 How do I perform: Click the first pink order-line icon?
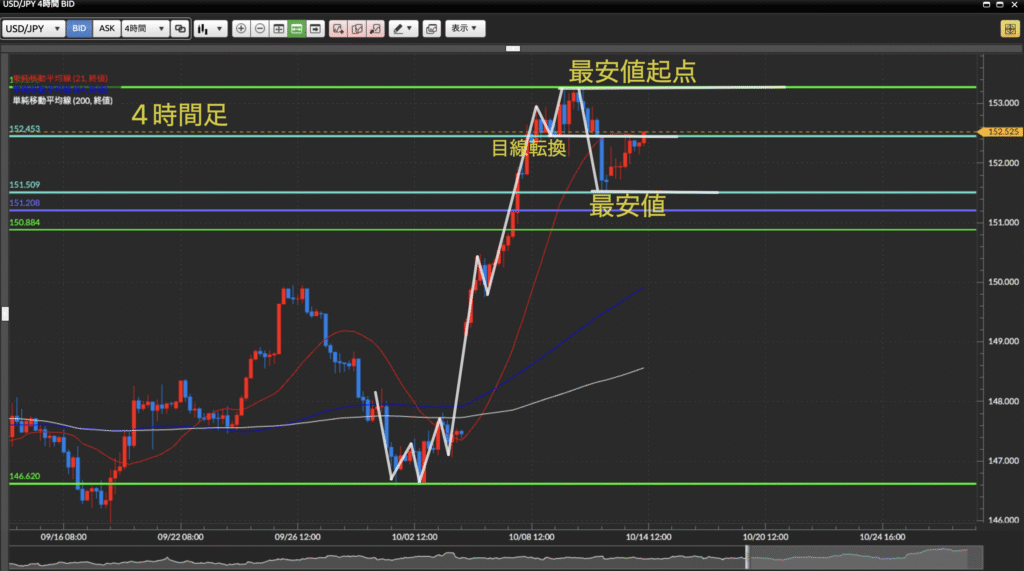[x=339, y=29]
